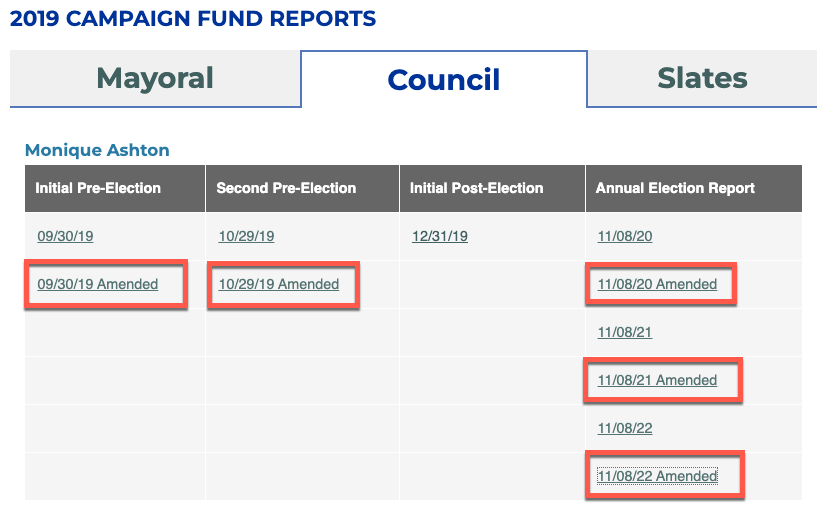Open the 10/29/19 Amended report link
Image resolution: width=829 pixels, height=525 pixels.
pyautogui.click(x=279, y=285)
